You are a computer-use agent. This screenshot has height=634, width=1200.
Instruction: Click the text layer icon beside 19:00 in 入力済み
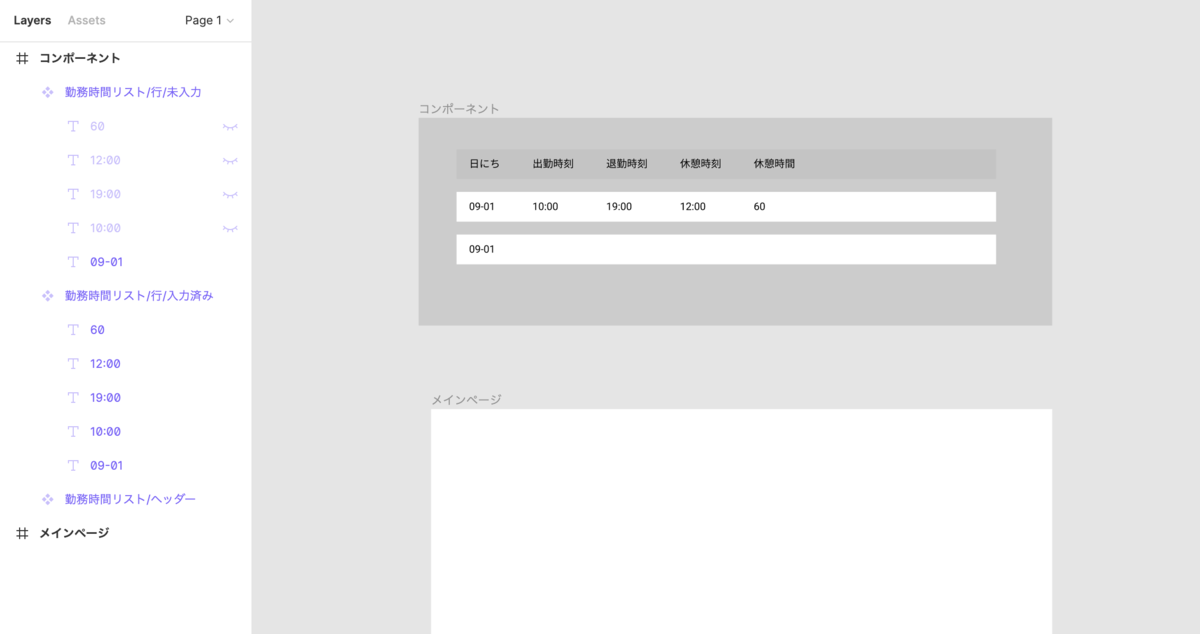click(72, 397)
